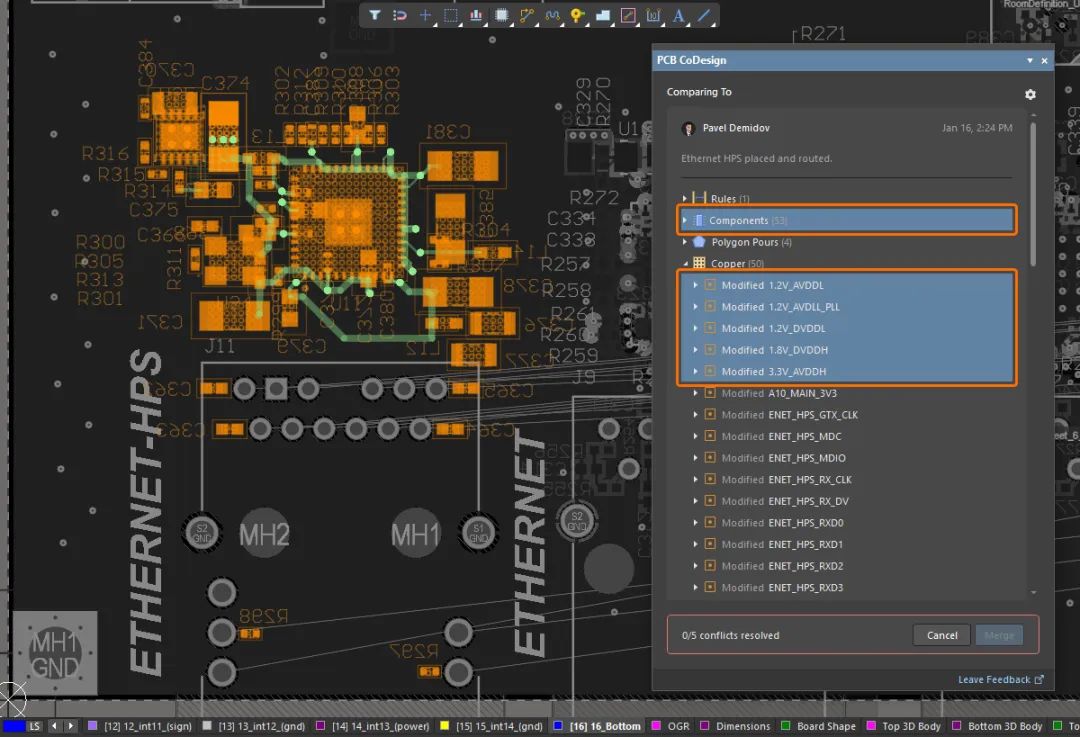Pick the place line tool
1080x737 pixels.
coord(704,15)
